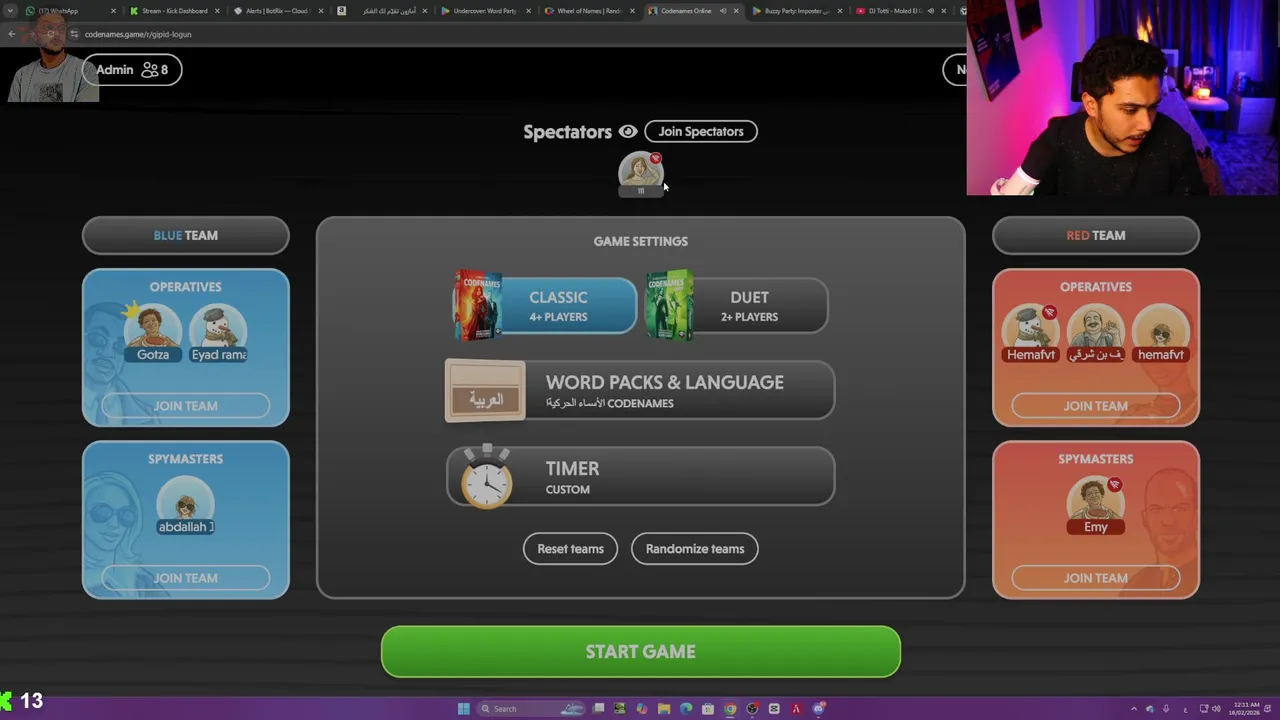Join the Red team operatives
Viewport: 1280px width, 720px height.
(1095, 405)
